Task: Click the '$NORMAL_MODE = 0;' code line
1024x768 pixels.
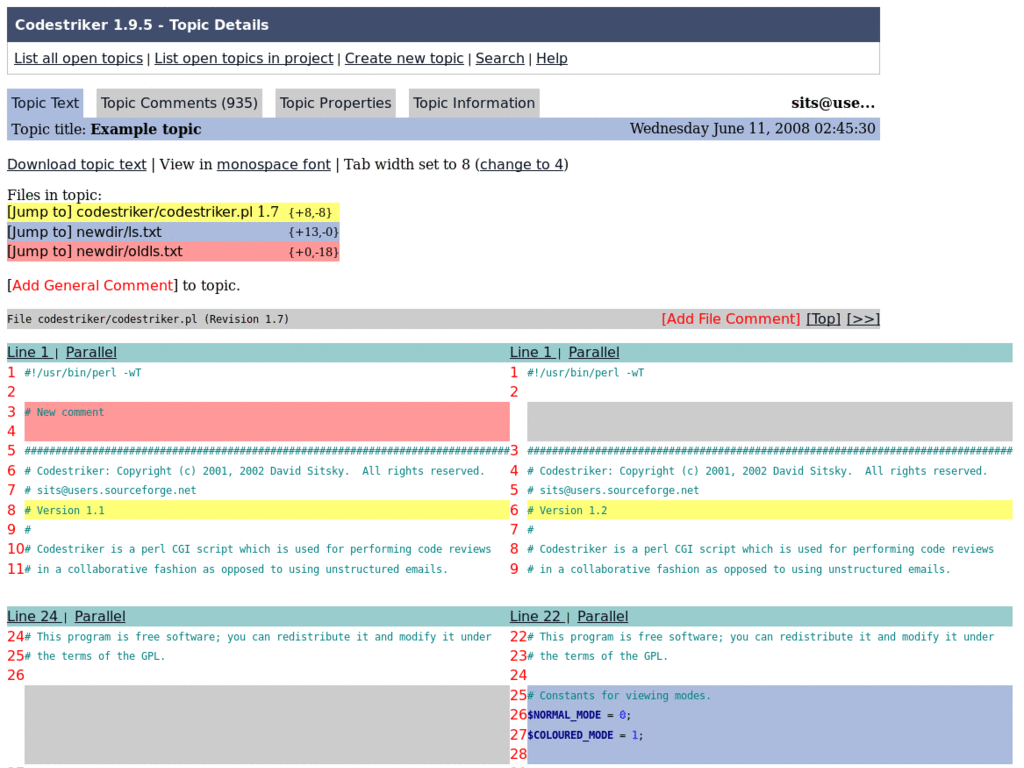Action: 579,715
